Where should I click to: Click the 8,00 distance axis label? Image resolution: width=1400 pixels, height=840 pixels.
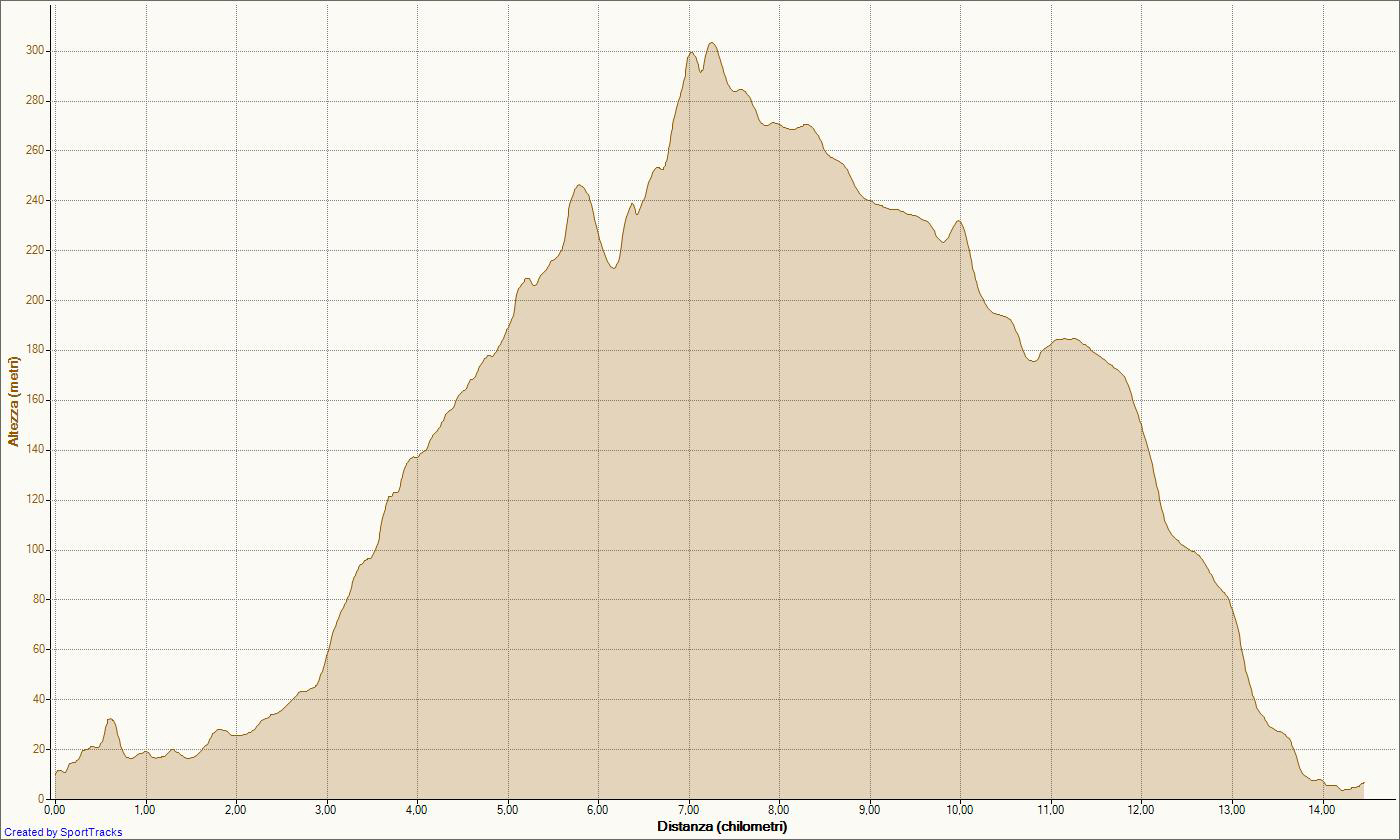[779, 810]
